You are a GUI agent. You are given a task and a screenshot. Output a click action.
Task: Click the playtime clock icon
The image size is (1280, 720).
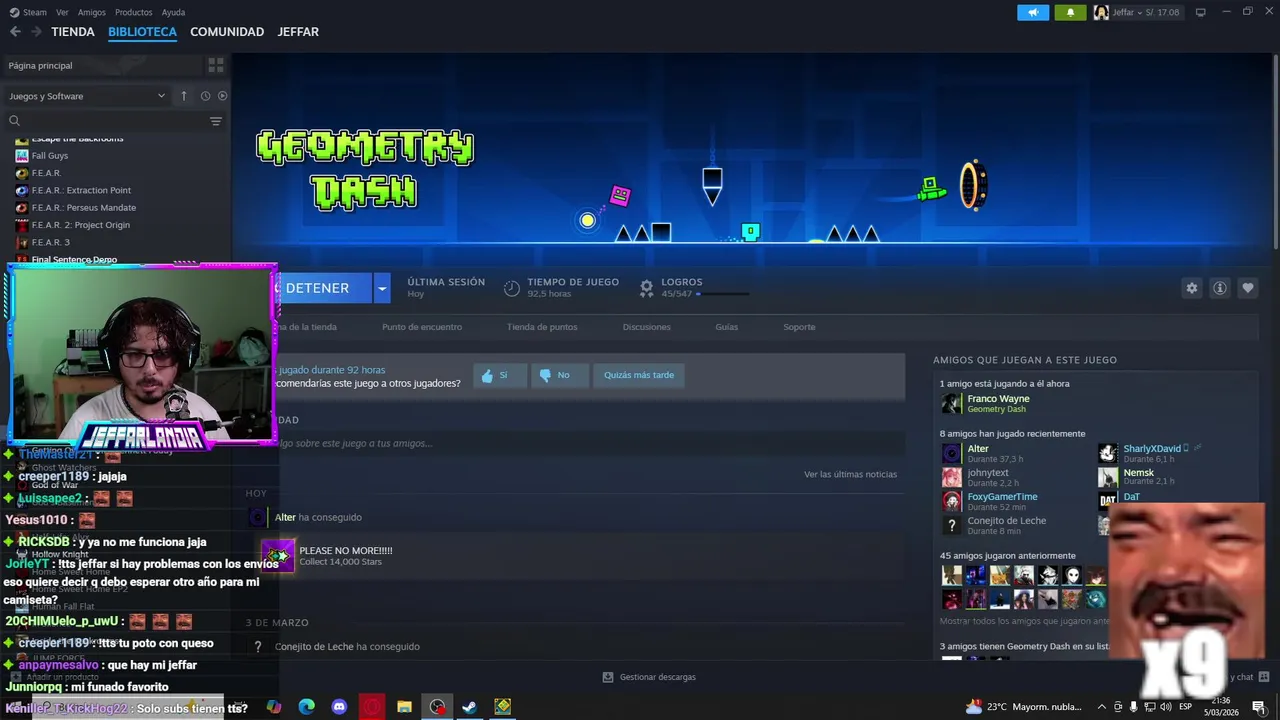[x=512, y=288]
